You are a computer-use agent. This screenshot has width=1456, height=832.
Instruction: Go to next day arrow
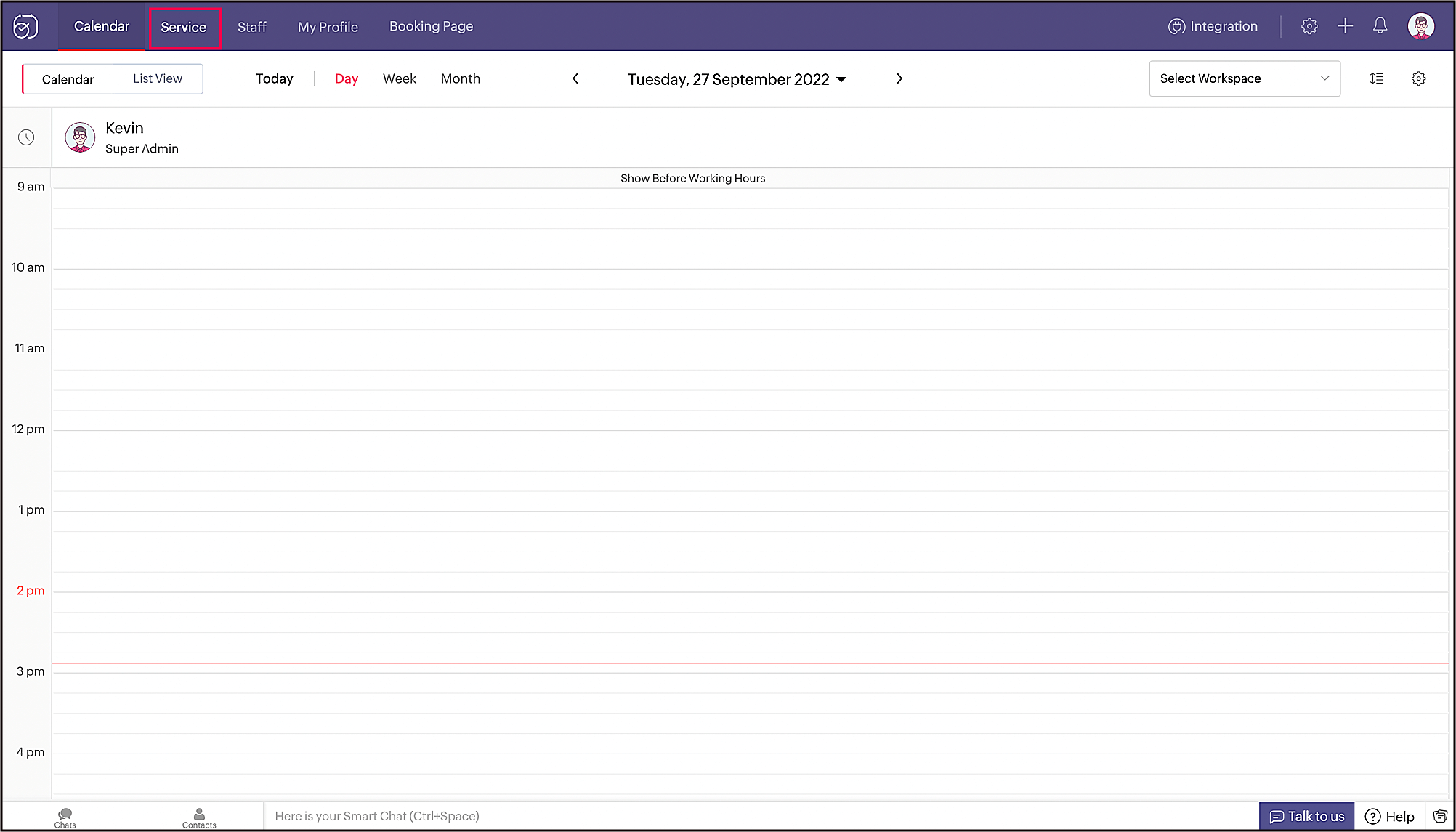pyautogui.click(x=899, y=78)
